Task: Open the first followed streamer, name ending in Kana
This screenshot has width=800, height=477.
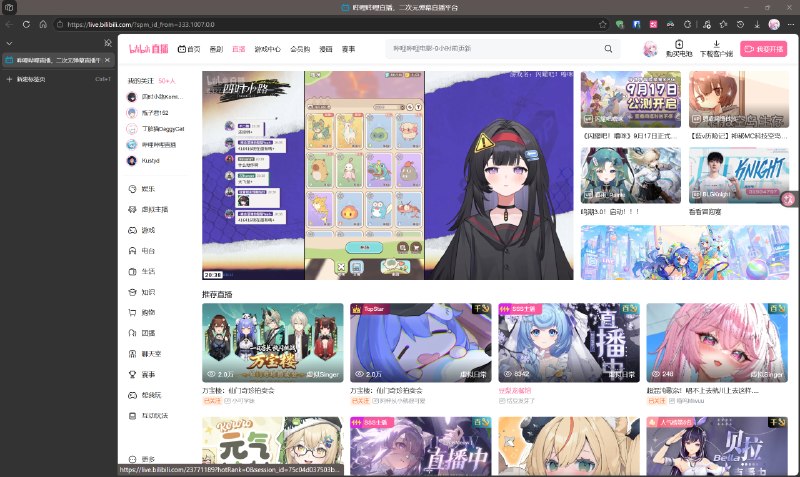Action: pyautogui.click(x=155, y=97)
